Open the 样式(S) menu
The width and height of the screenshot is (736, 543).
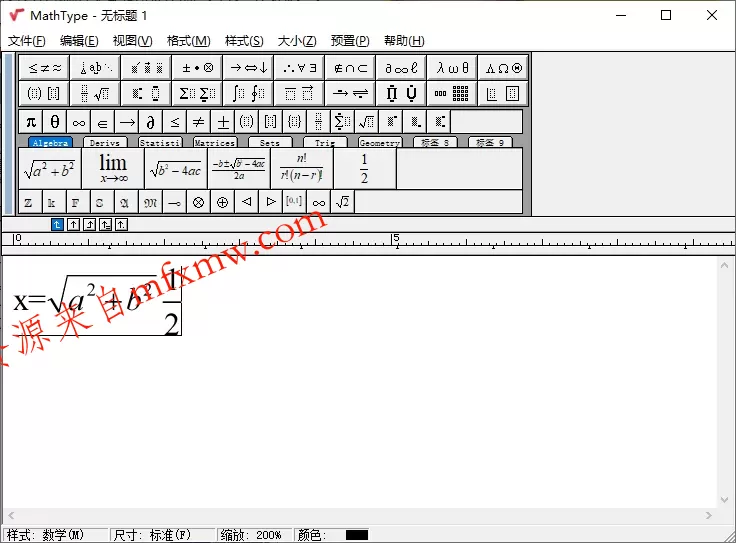point(244,41)
